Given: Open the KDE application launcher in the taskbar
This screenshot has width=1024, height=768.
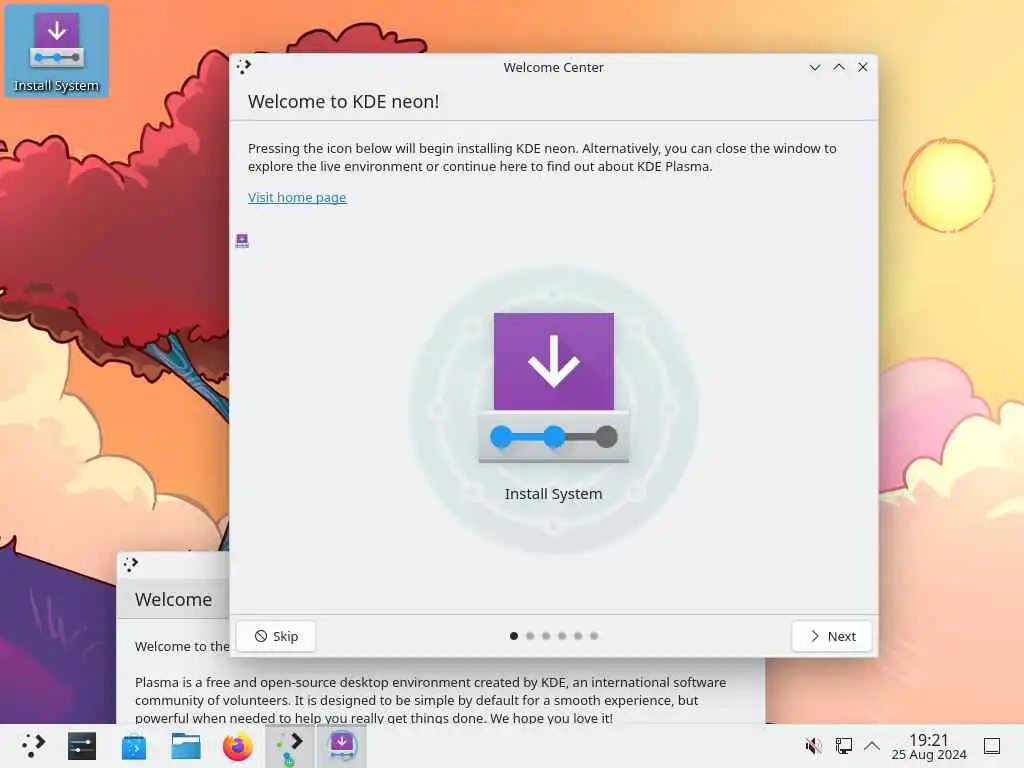Looking at the screenshot, I should pos(32,746).
